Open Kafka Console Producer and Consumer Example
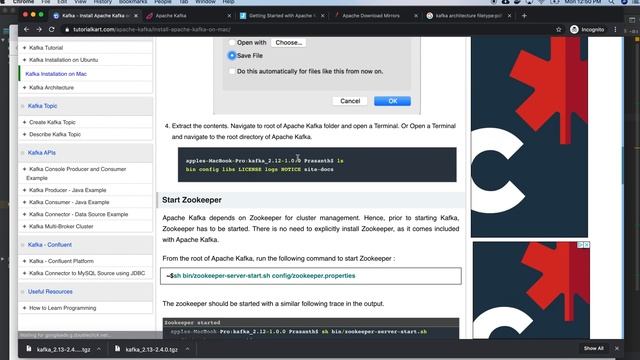 76,173
